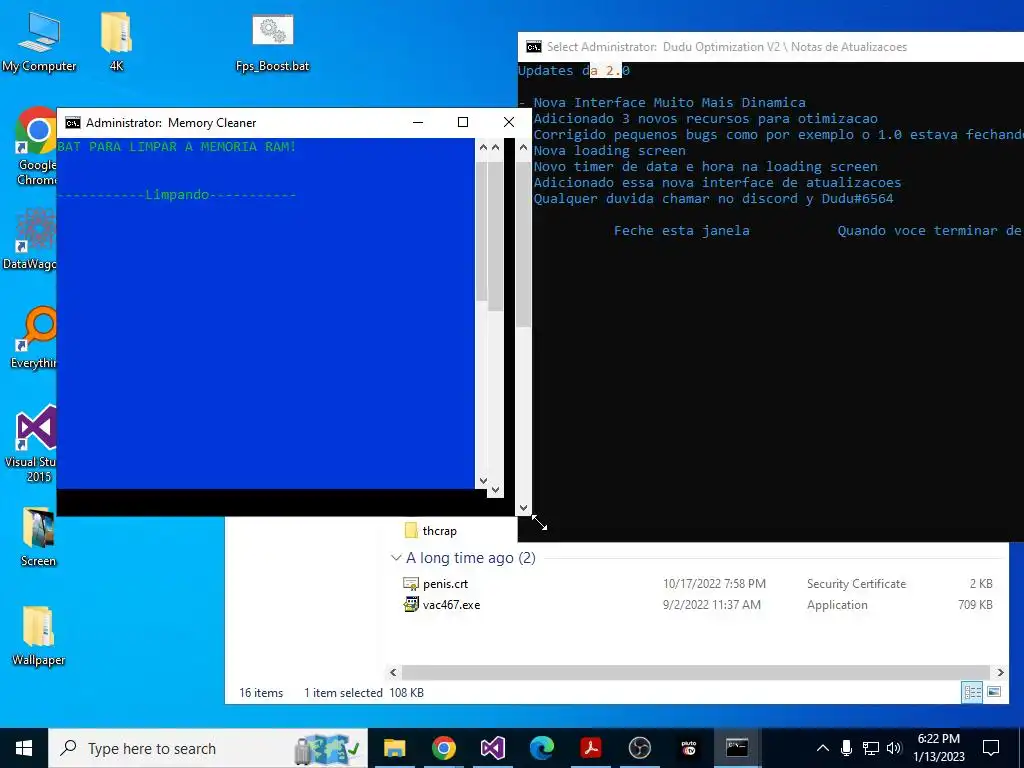
Task: Open My Computer desktop icon
Action: [x=39, y=42]
